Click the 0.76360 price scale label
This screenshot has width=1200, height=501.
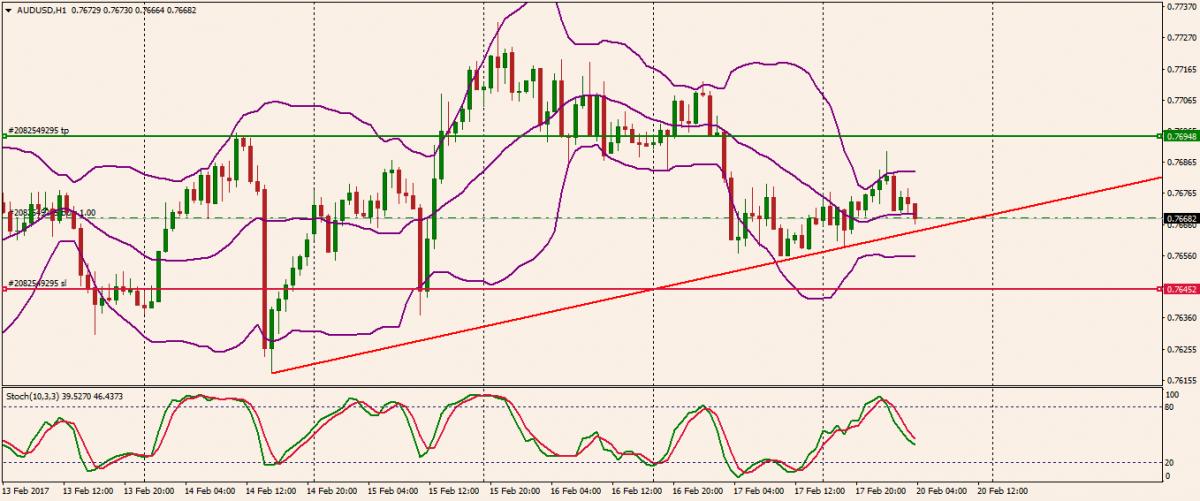pos(1180,318)
